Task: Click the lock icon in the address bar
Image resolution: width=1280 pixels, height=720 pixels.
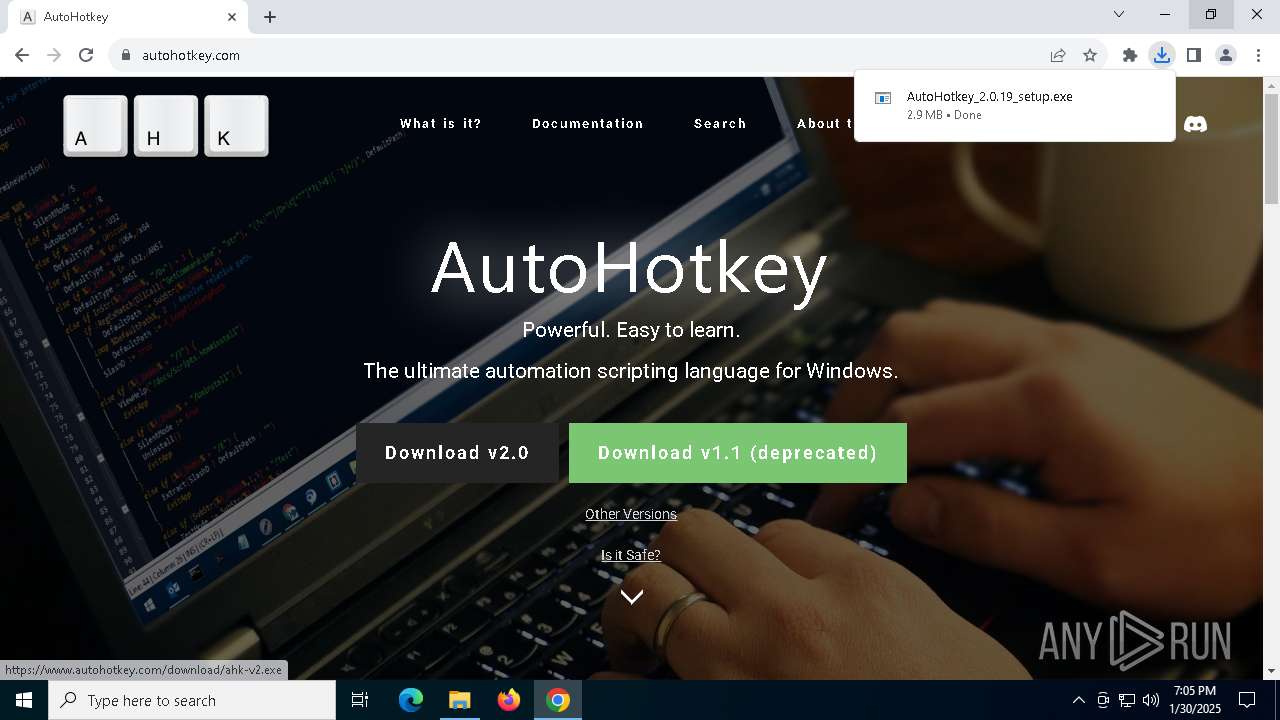Action: pos(126,55)
